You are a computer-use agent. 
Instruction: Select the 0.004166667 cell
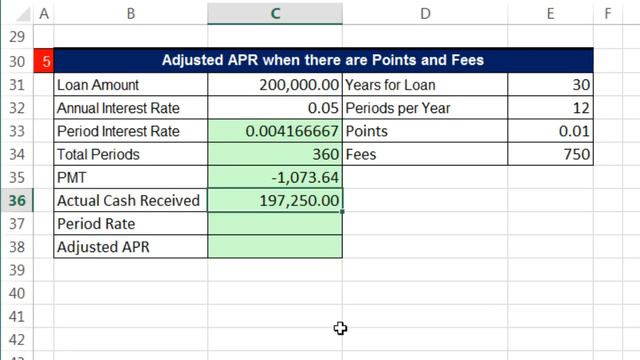tap(275, 131)
